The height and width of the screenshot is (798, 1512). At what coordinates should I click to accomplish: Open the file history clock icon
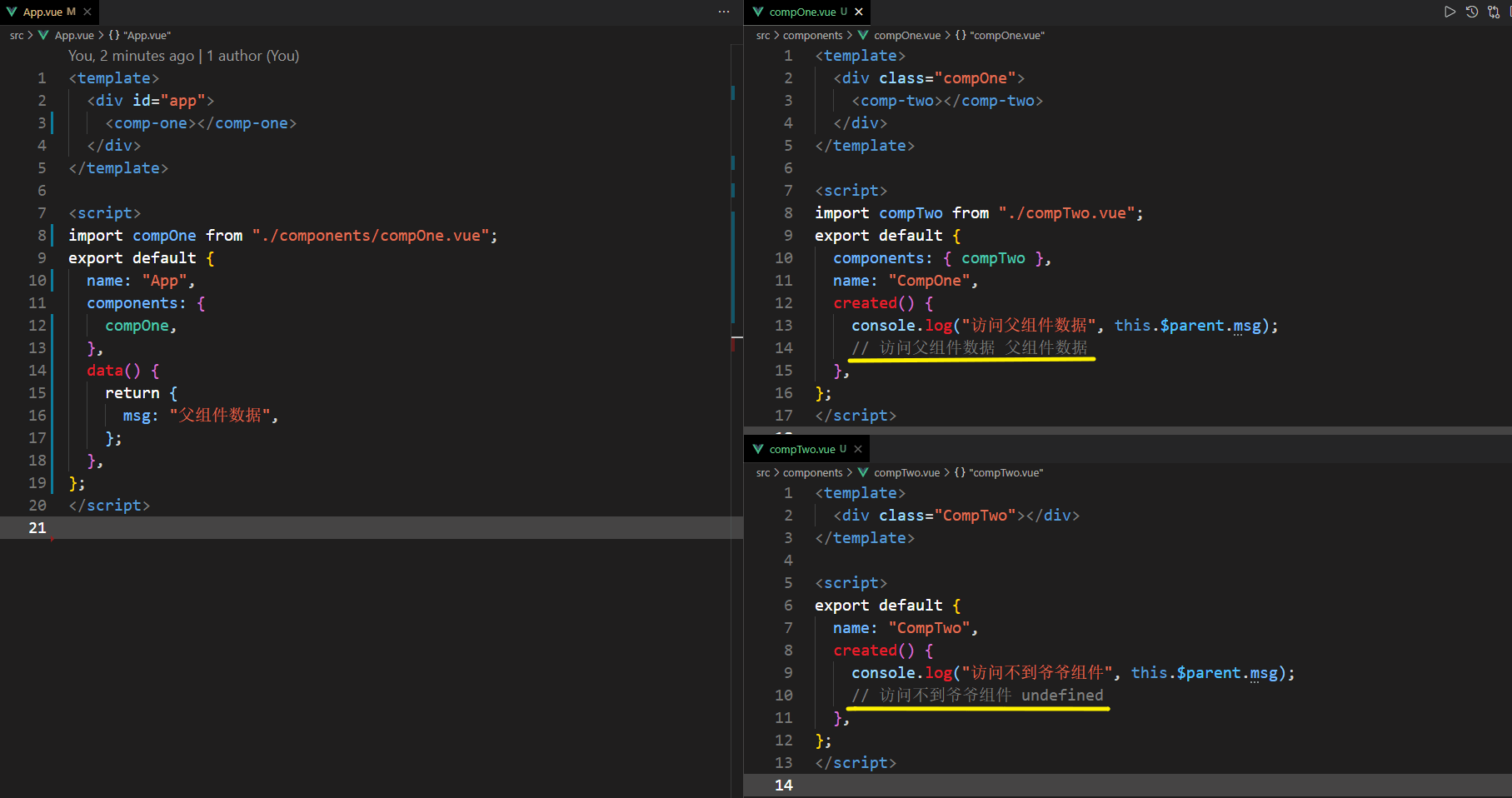(x=1472, y=12)
